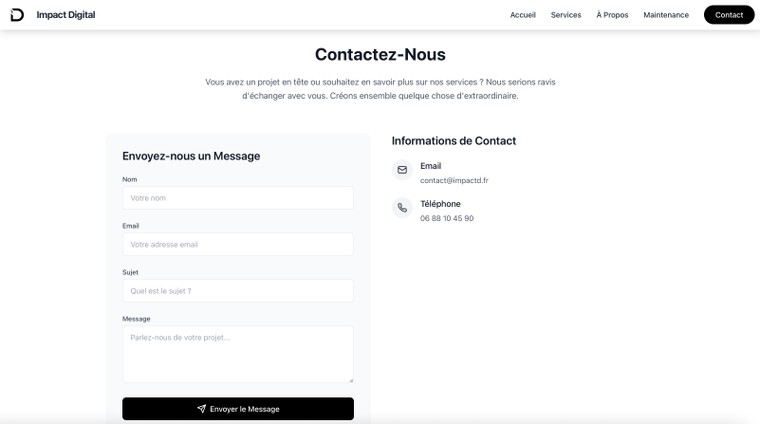The width and height of the screenshot is (760, 424).
Task: Click the Impact Digital D logo icon
Action: pos(17,15)
